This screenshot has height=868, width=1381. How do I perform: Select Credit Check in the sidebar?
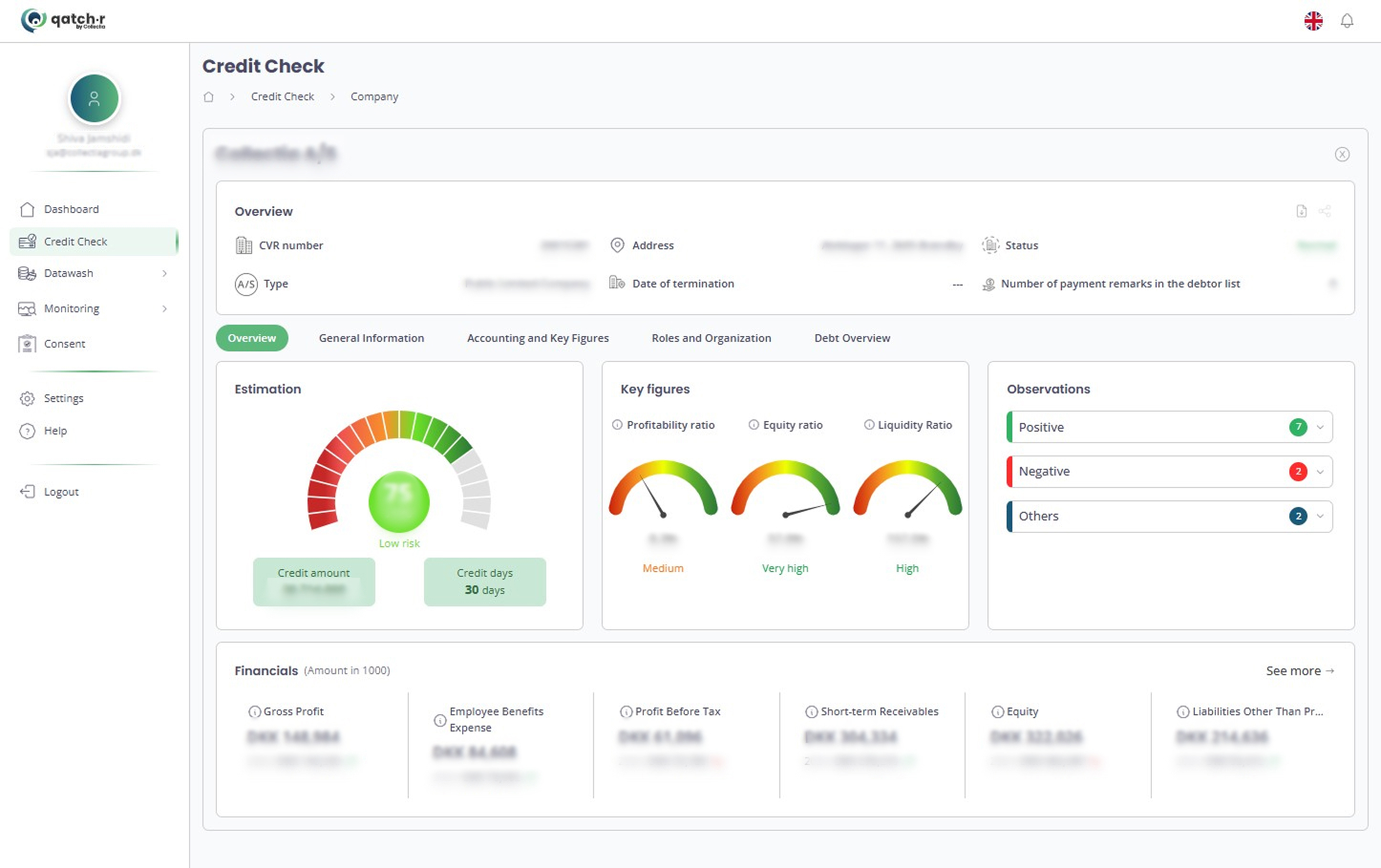pos(94,242)
